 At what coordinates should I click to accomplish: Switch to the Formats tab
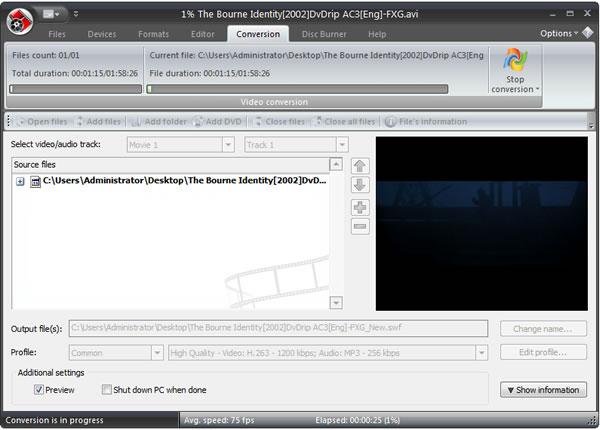(153, 34)
